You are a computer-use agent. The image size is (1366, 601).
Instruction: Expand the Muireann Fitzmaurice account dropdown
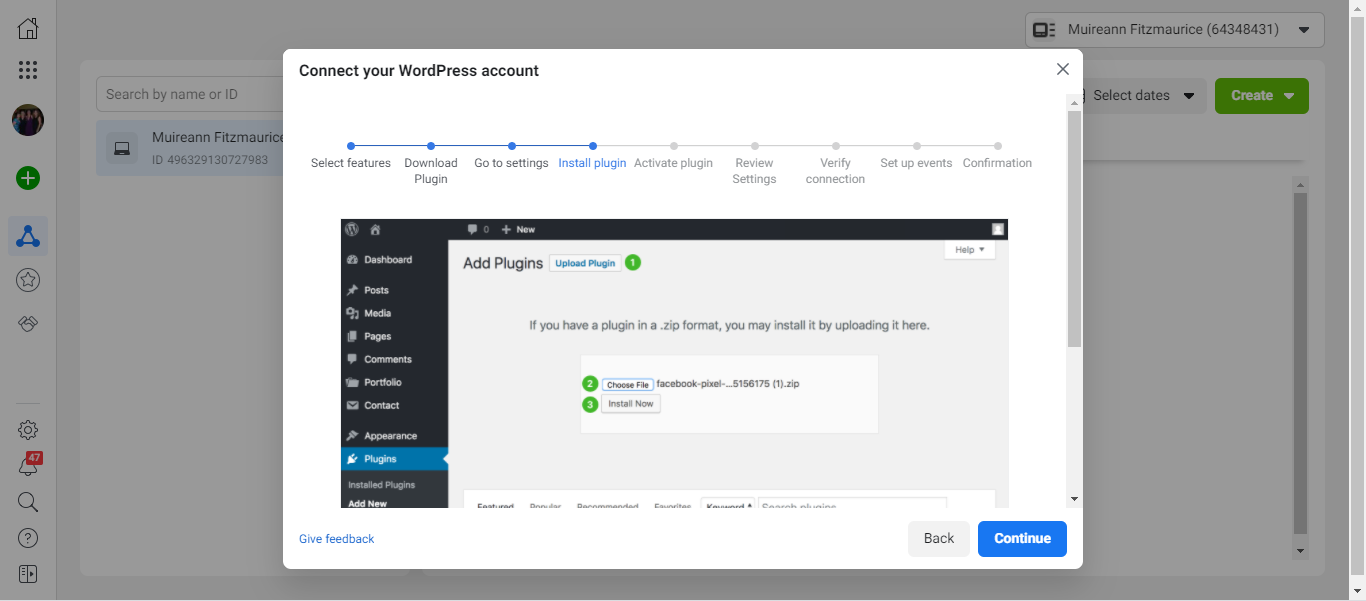tap(1174, 30)
